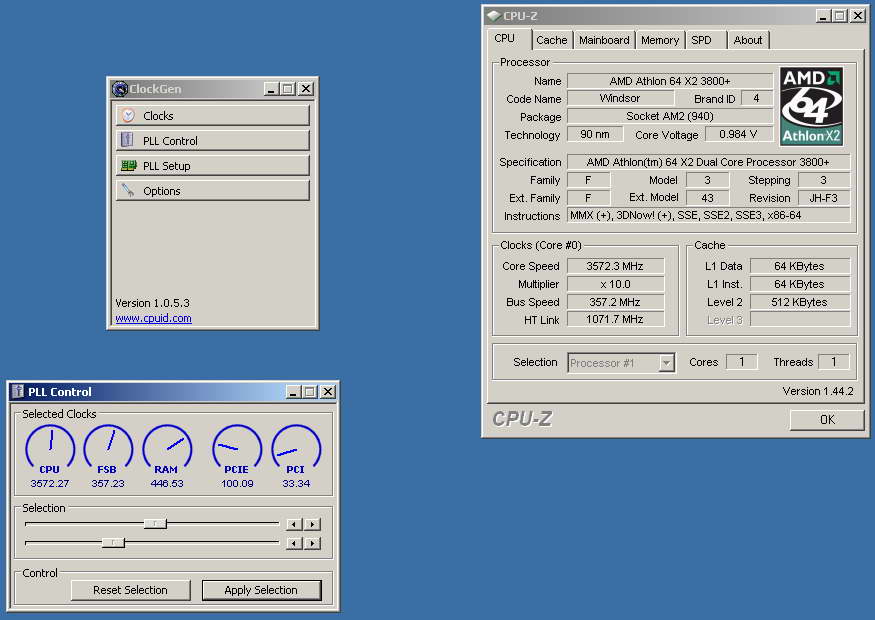This screenshot has height=620, width=875.
Task: Switch to the About tab
Action: pos(748,40)
